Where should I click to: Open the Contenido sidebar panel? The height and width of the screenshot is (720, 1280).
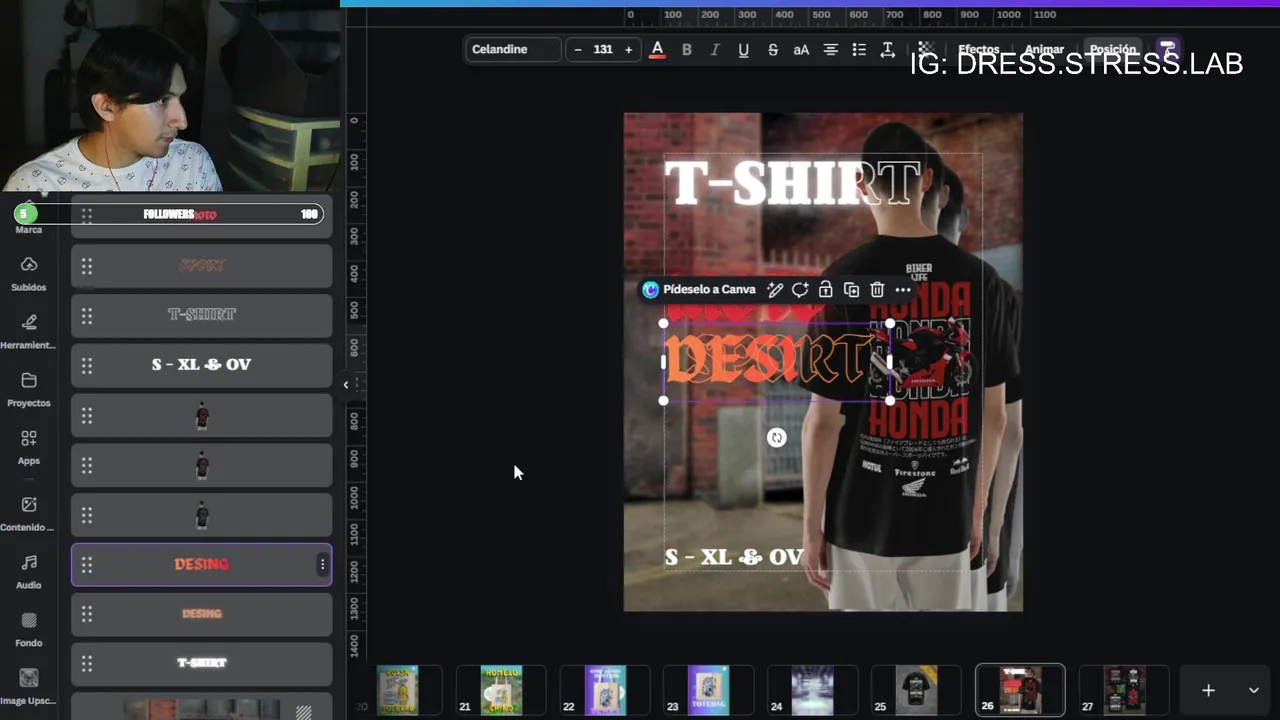click(x=28, y=514)
